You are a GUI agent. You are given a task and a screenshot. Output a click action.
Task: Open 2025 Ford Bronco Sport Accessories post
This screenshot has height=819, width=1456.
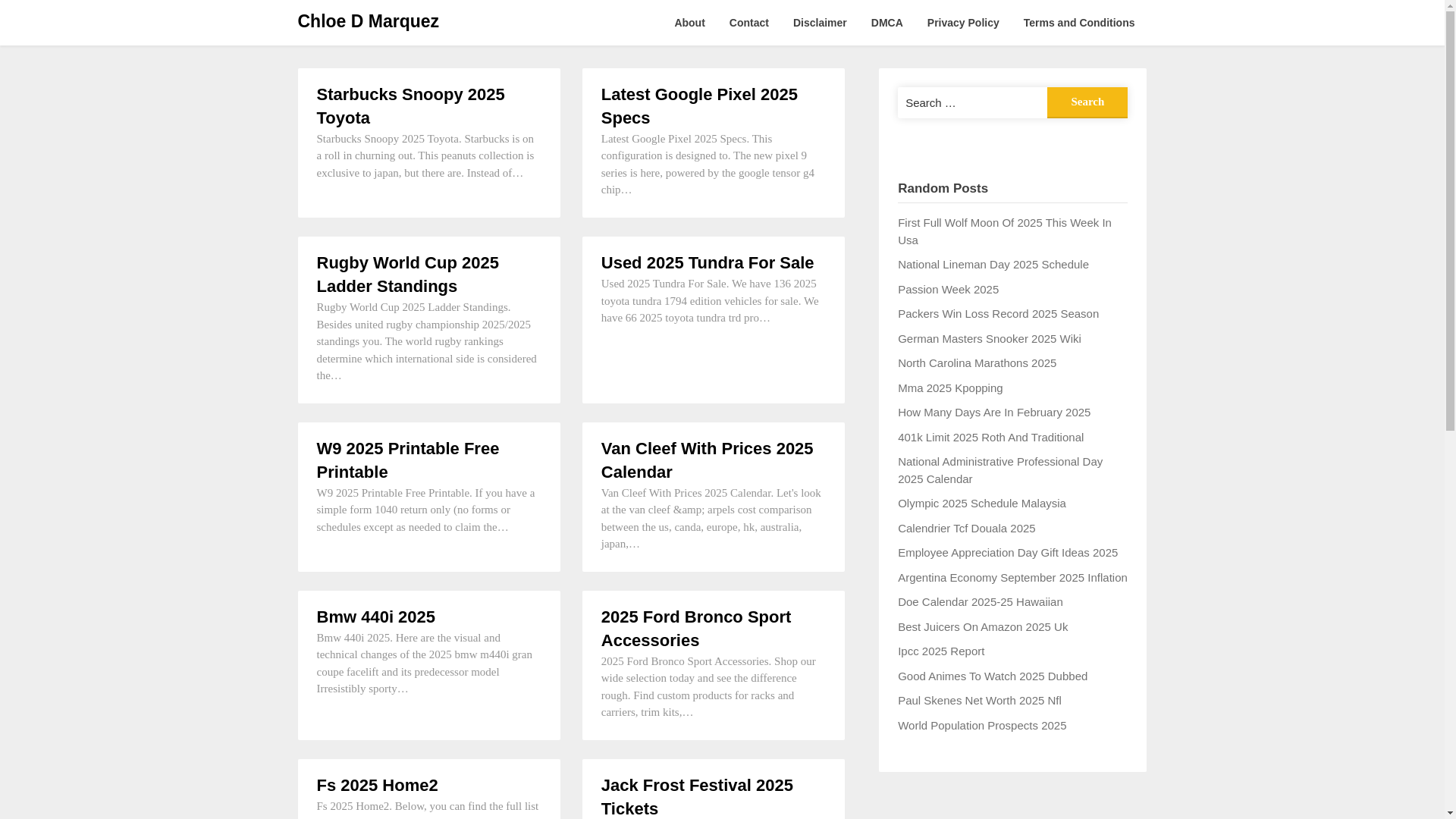pos(696,629)
